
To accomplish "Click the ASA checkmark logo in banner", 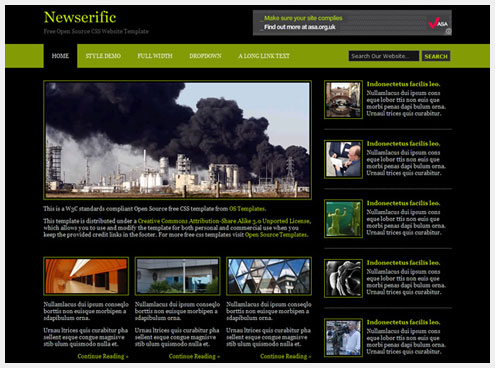I will [x=438, y=23].
